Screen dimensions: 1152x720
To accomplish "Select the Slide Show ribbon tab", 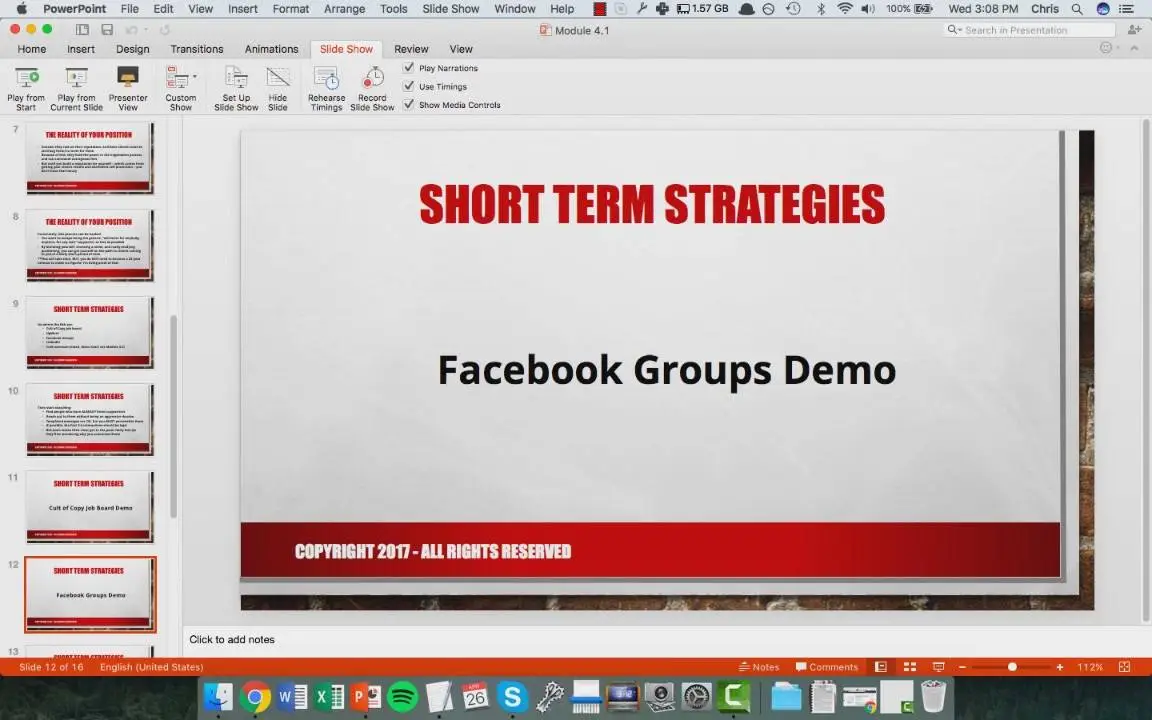I will click(x=346, y=49).
